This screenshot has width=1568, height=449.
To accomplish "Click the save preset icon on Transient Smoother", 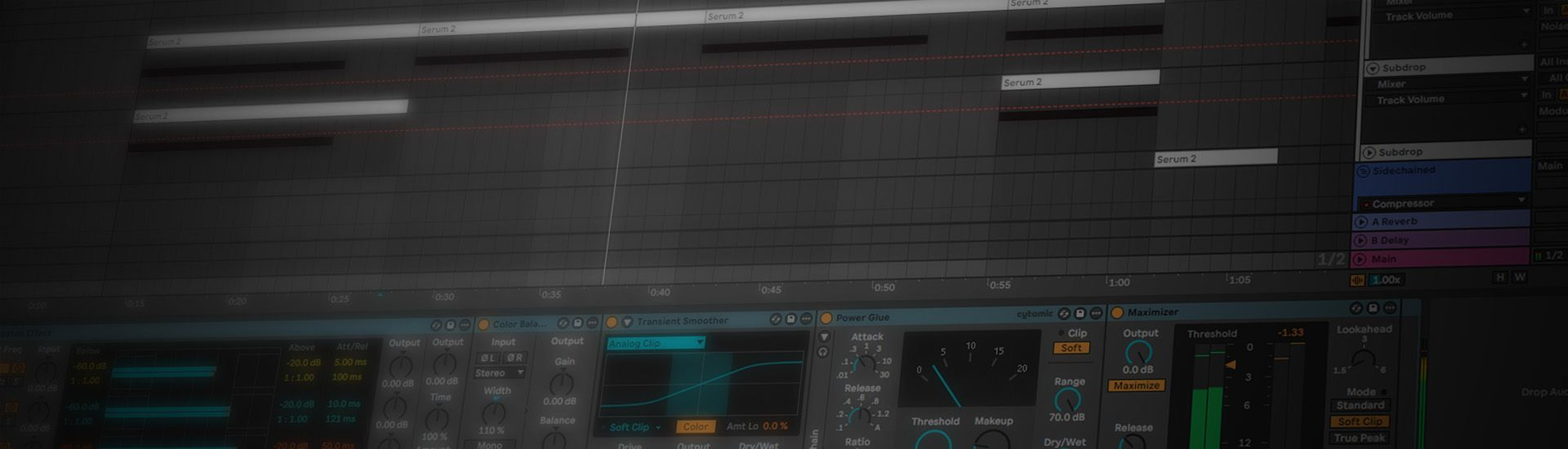I will (791, 318).
